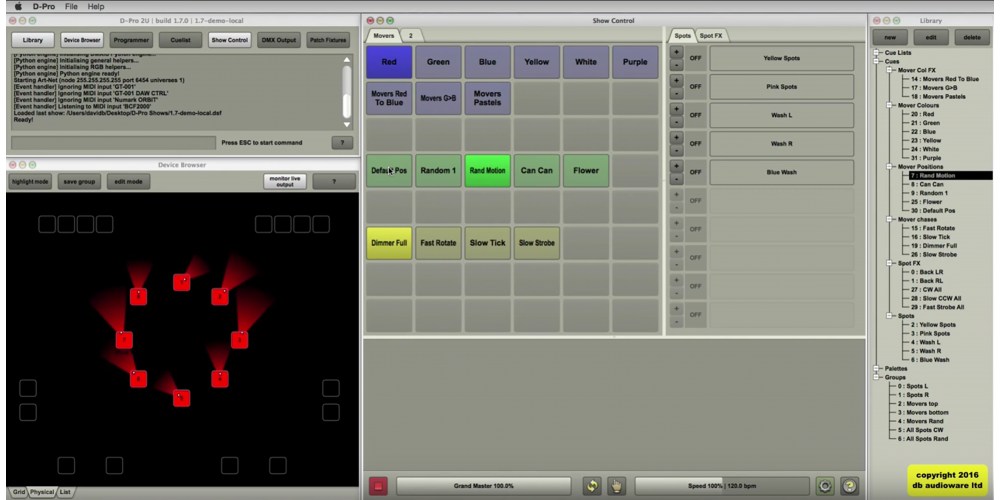Click the ? button beside the command field
Viewport: 1000px width, 500px height.
(x=342, y=143)
